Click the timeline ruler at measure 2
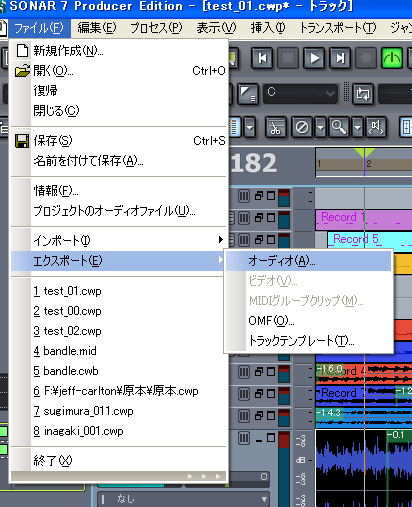Viewport: 412px width, 507px height. tap(369, 164)
